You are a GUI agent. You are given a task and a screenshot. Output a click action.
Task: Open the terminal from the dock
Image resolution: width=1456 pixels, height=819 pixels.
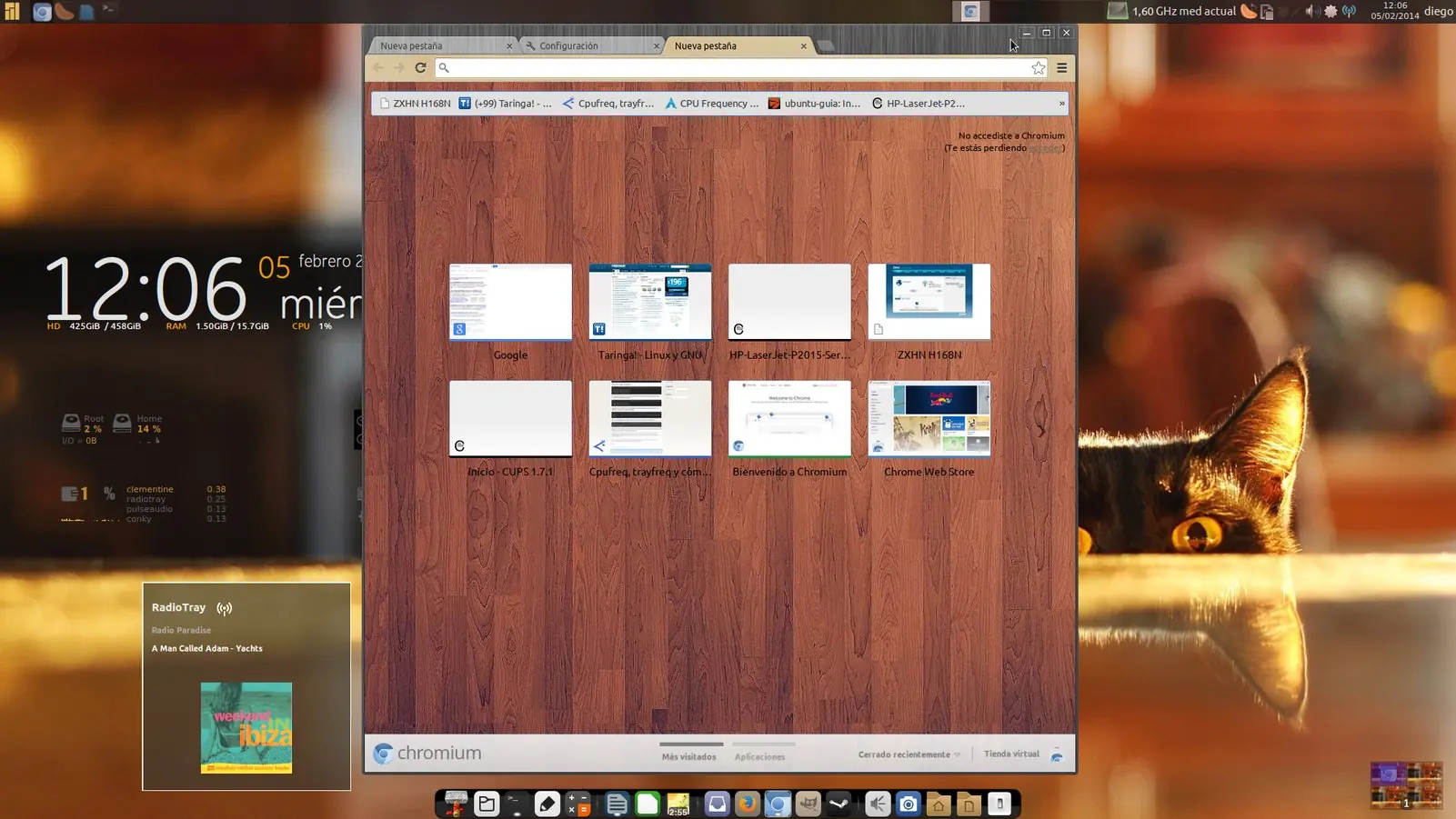(x=516, y=804)
